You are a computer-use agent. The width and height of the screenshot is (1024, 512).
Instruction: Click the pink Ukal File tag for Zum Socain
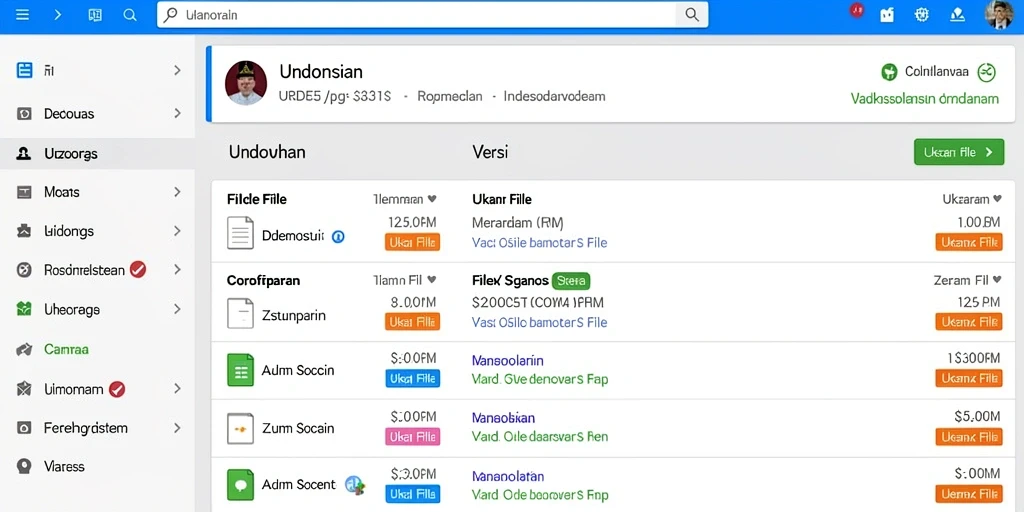pos(413,436)
